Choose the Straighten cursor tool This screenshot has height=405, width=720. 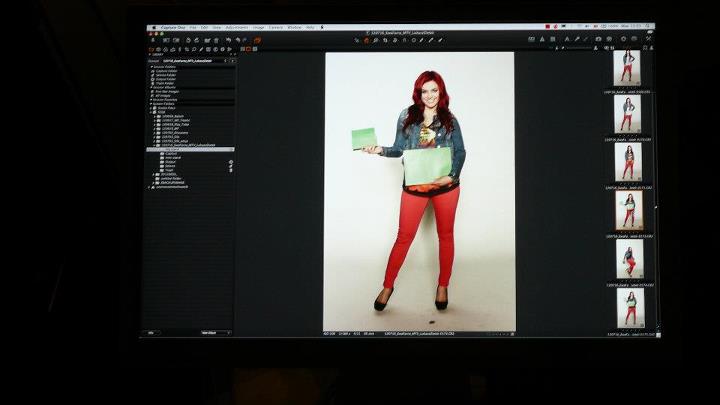[395, 40]
